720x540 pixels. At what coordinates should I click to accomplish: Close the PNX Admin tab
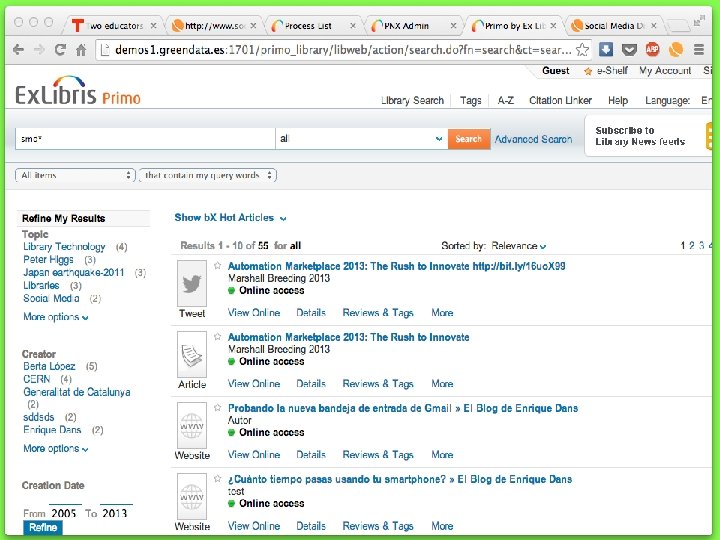pos(453,26)
